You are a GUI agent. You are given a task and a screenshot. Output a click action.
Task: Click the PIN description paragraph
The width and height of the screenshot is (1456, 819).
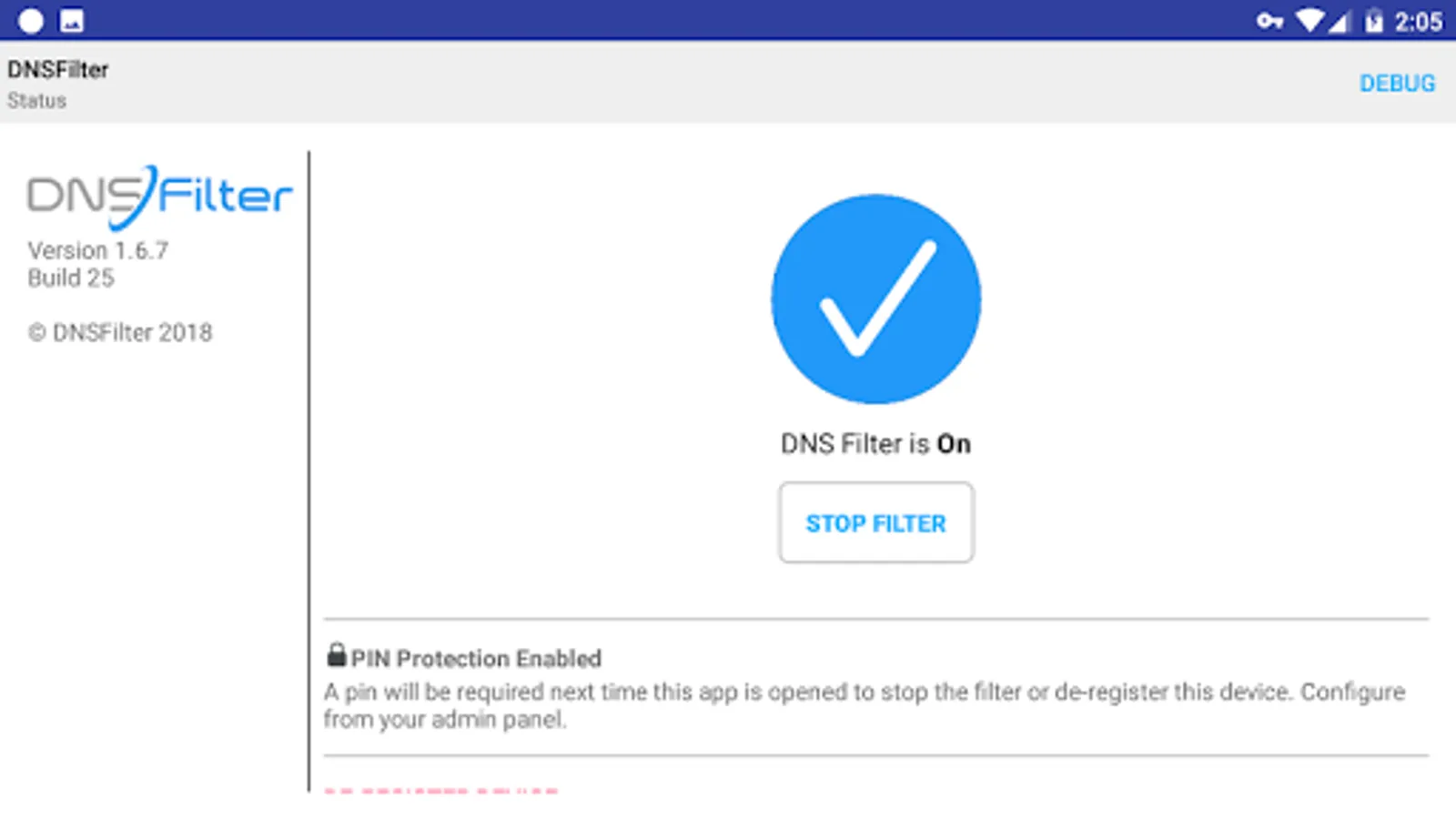[x=863, y=705]
